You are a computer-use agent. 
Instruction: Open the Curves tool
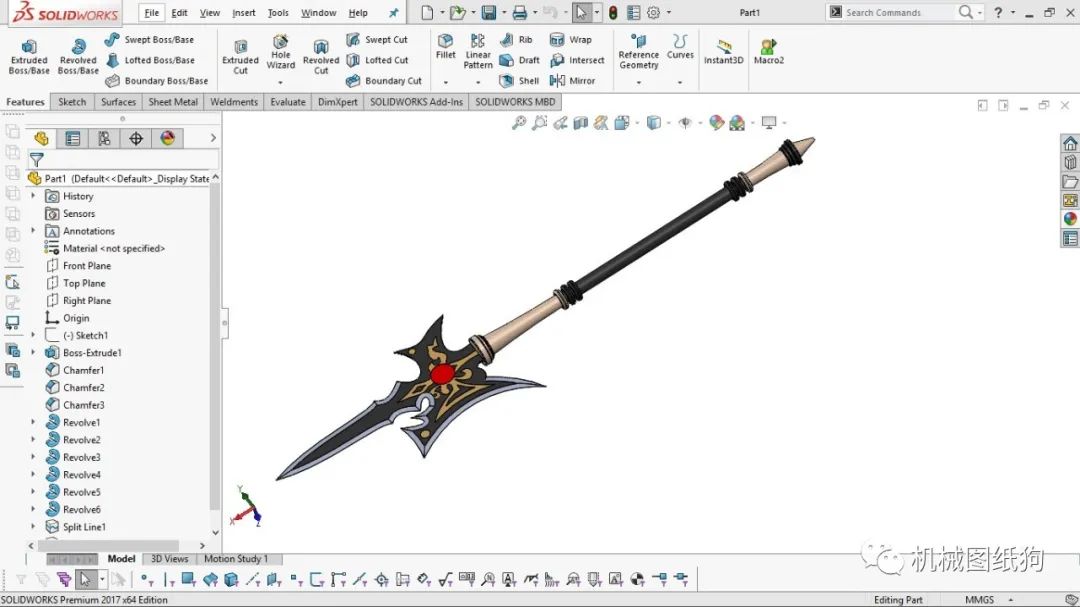tap(680, 47)
